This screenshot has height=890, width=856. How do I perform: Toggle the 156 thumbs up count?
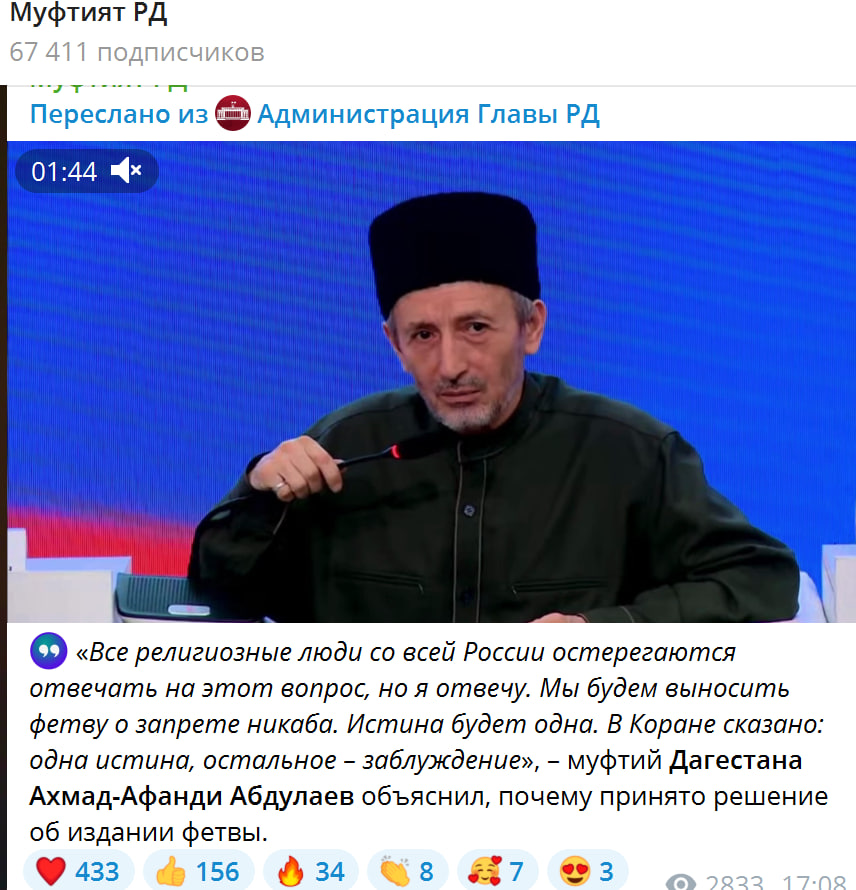pos(217,872)
